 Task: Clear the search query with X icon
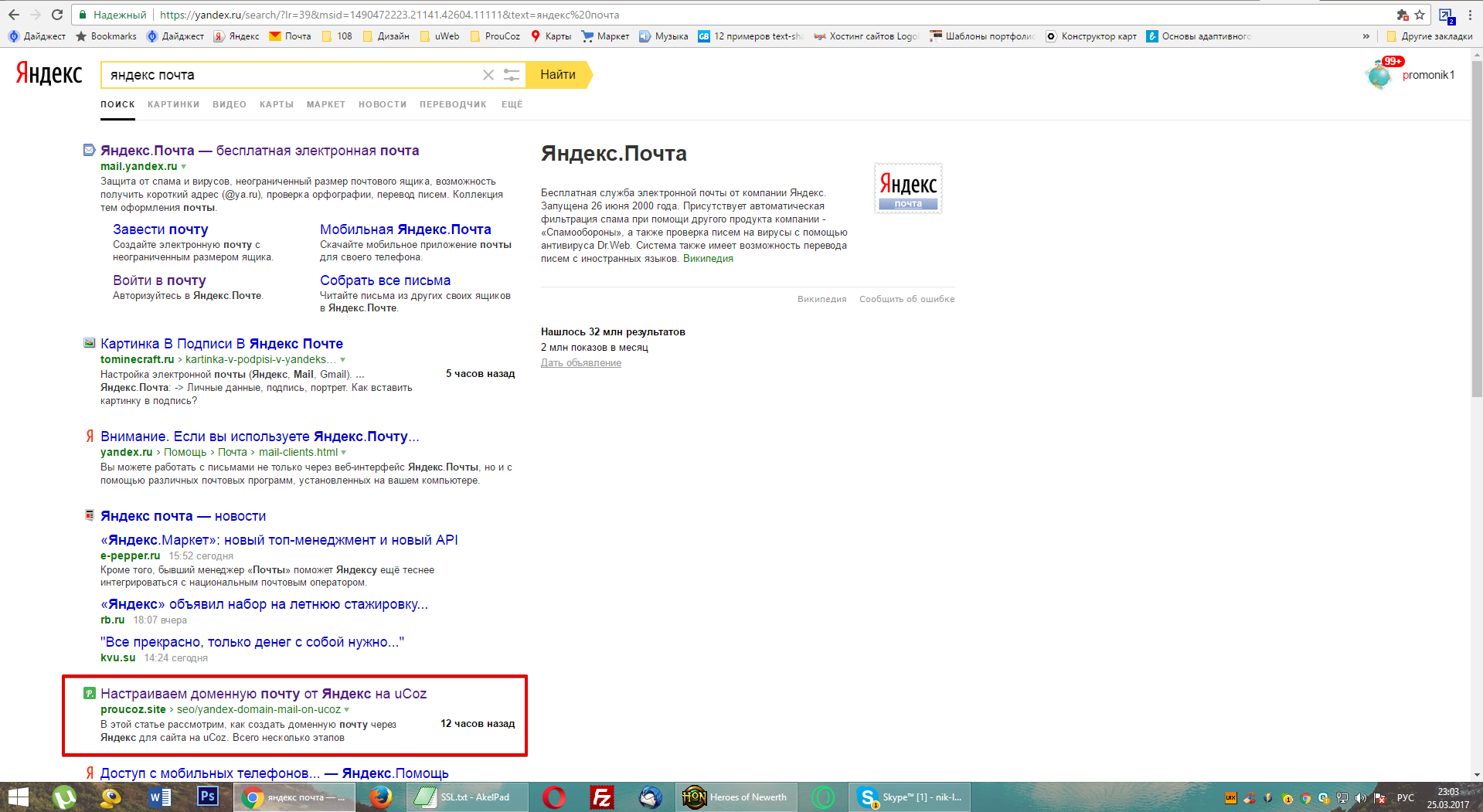click(x=488, y=75)
